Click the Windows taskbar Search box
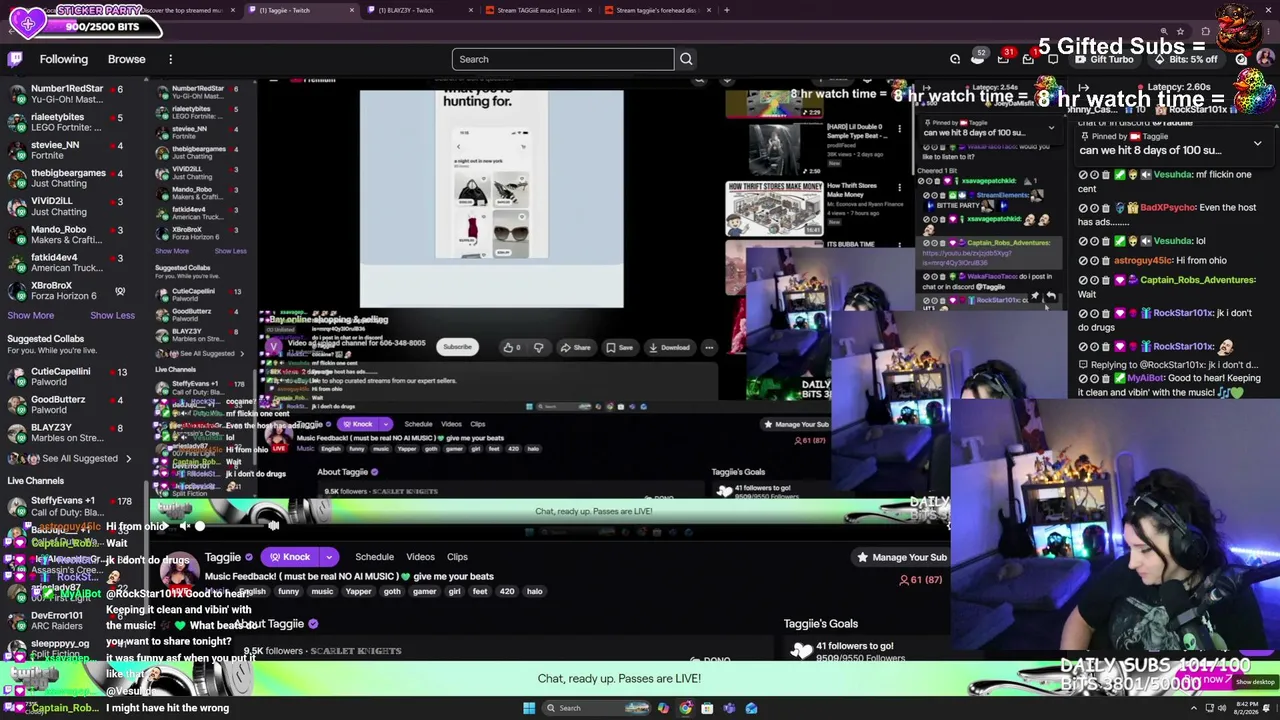Viewport: 1280px width, 720px height. tap(596, 708)
